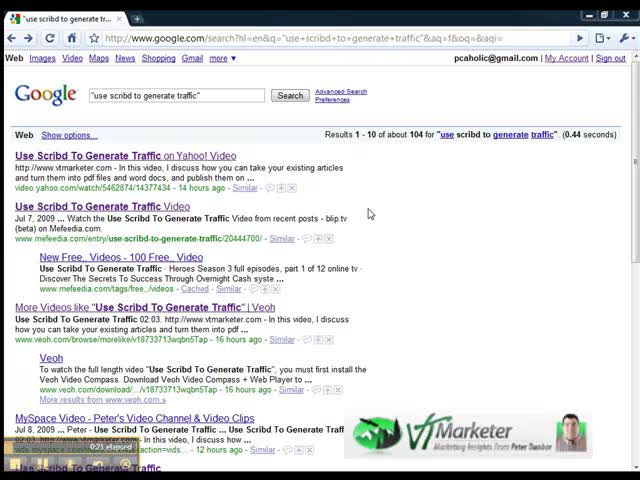Open Similar pages for mefeedia.com/entry result
The image size is (640, 480).
[x=282, y=239]
